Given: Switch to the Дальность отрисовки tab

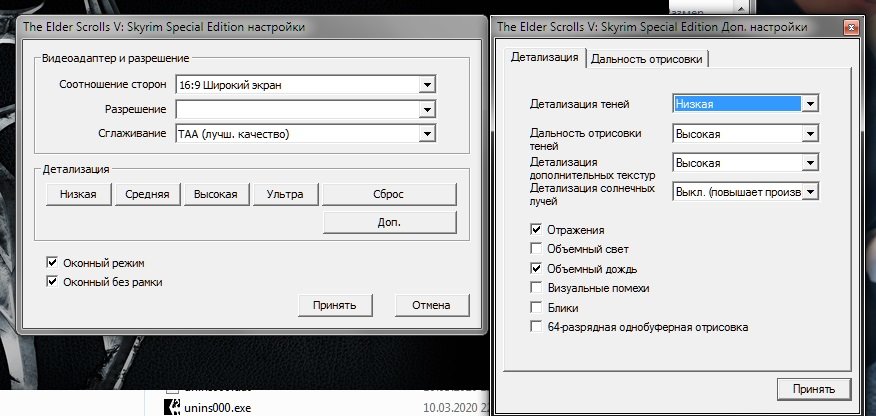Looking at the screenshot, I should click(x=649, y=59).
